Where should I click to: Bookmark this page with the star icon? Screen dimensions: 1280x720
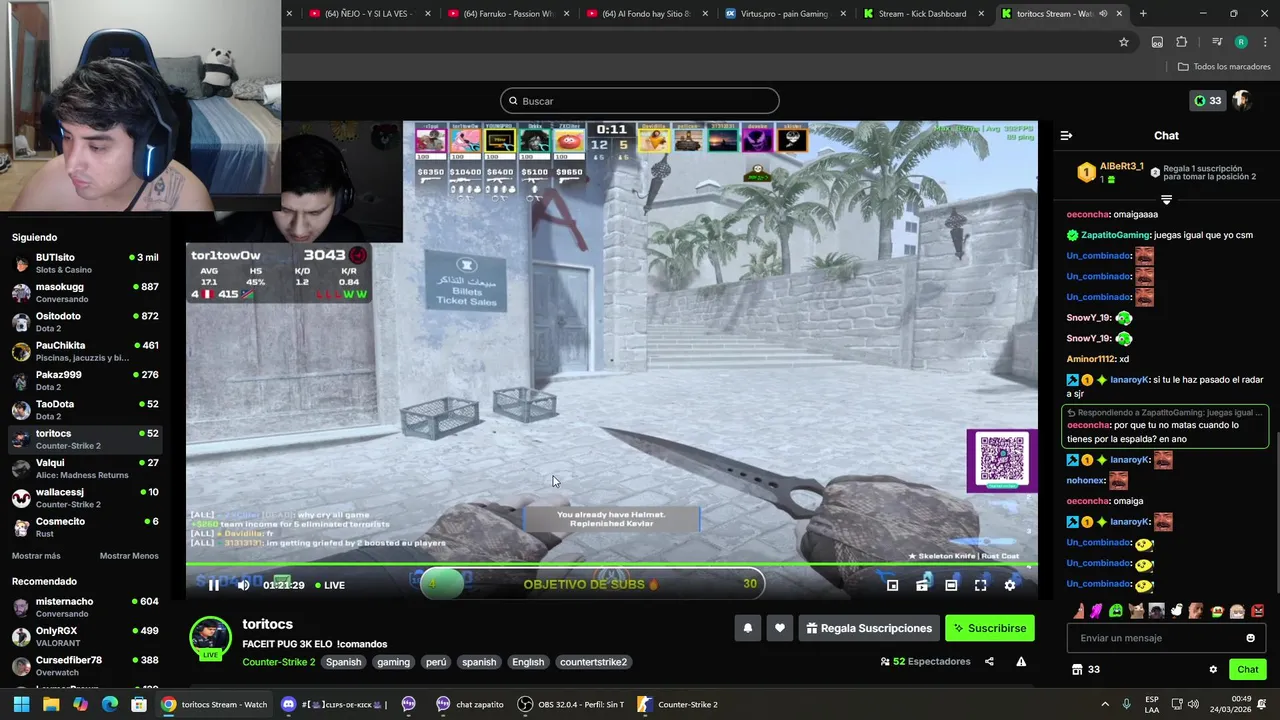[1124, 42]
